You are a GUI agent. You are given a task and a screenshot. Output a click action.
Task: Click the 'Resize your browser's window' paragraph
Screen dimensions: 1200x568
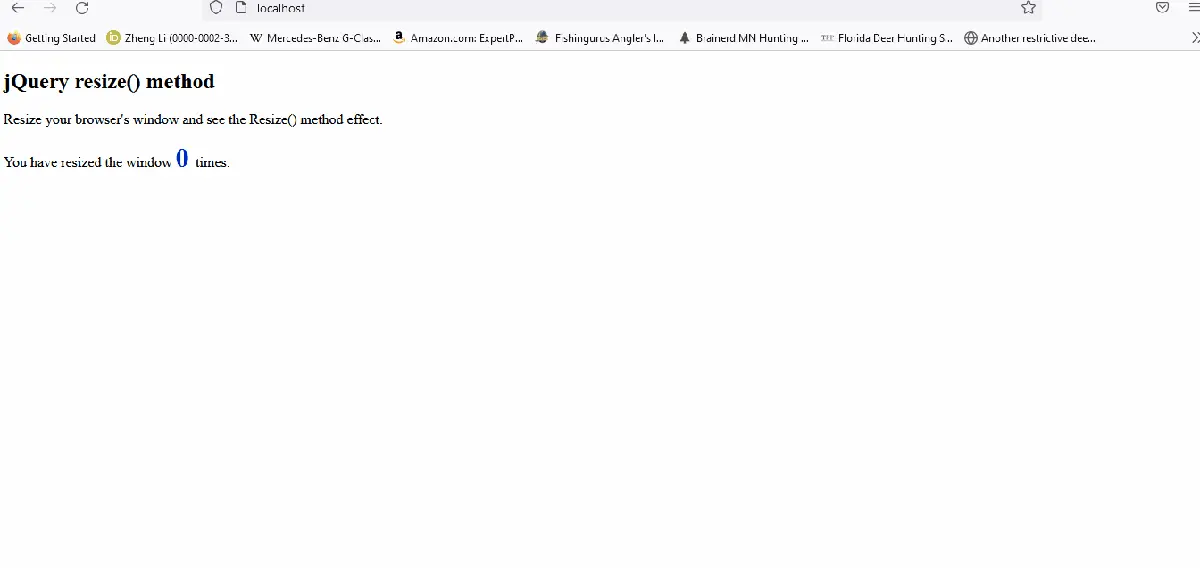coord(193,119)
